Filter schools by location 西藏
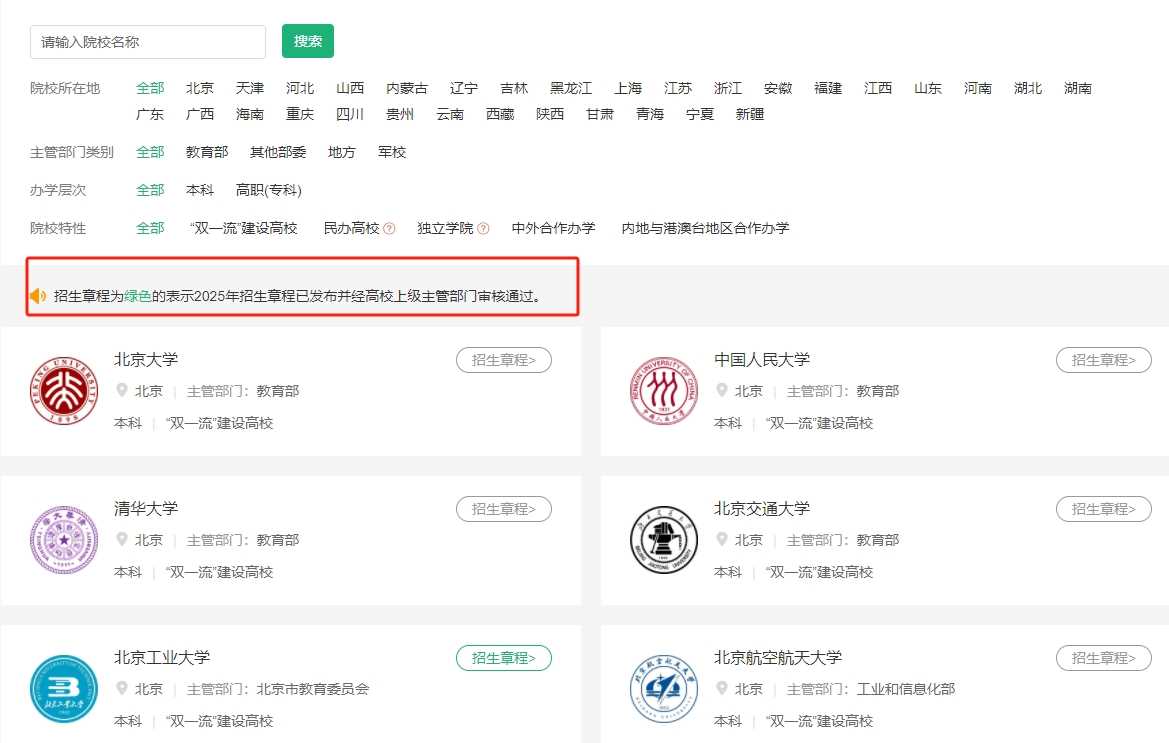Screen dimensions: 1169x743 point(500,114)
